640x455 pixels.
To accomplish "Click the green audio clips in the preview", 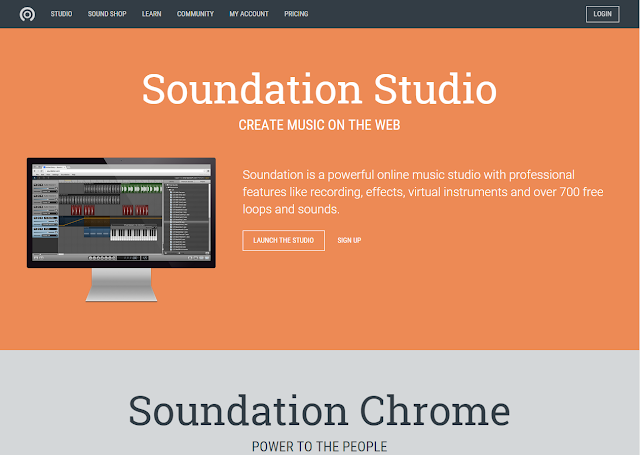I will (x=142, y=189).
